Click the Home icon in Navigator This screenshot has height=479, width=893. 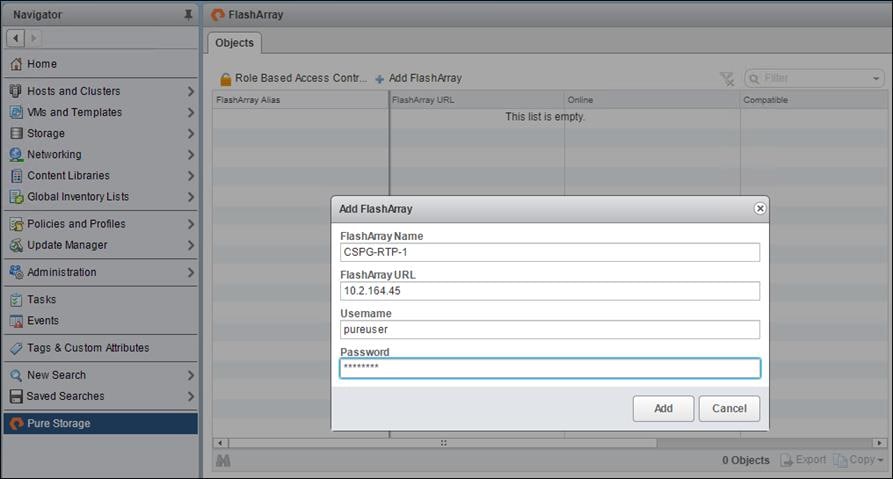click(17, 64)
